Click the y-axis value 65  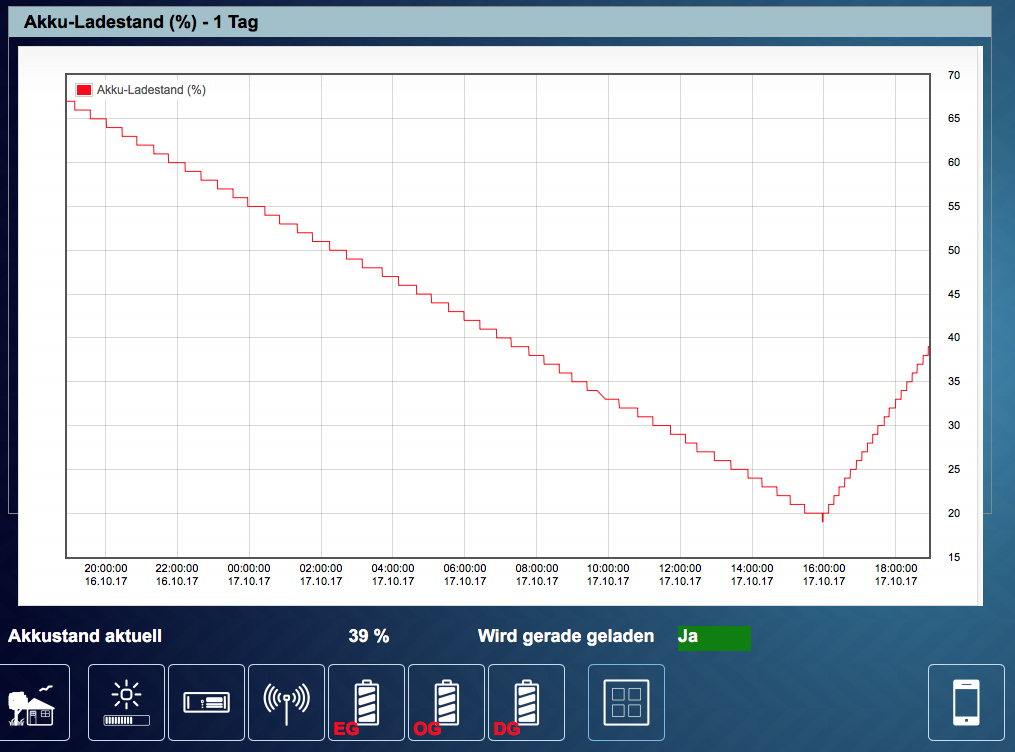coord(954,118)
